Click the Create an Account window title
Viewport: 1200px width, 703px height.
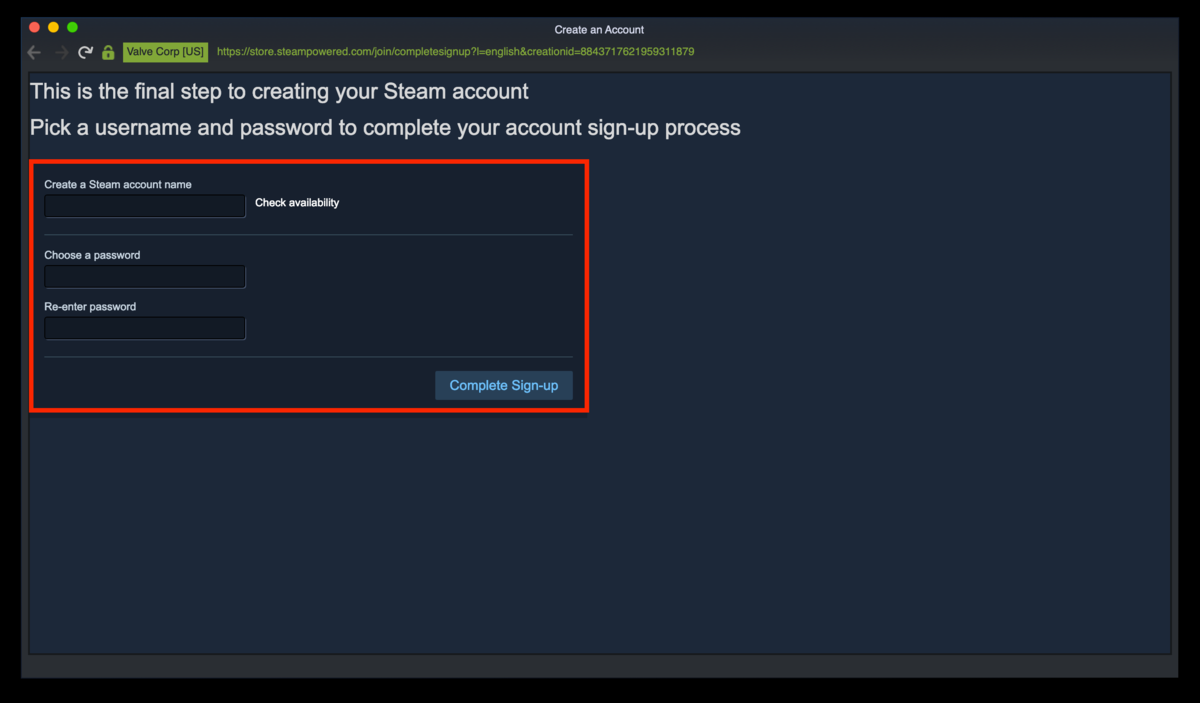(x=599, y=30)
